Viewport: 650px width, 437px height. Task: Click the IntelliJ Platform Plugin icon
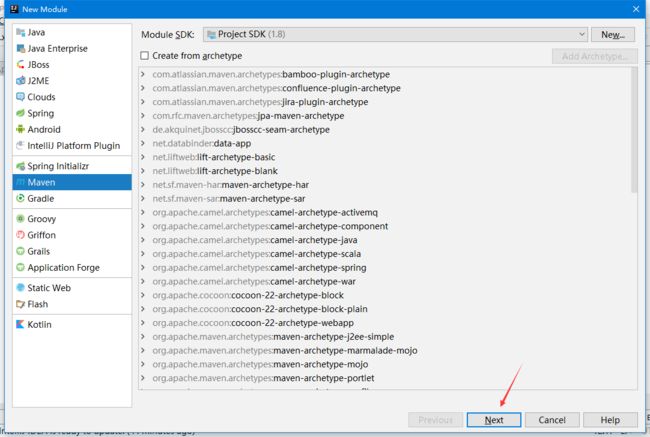pos(20,146)
